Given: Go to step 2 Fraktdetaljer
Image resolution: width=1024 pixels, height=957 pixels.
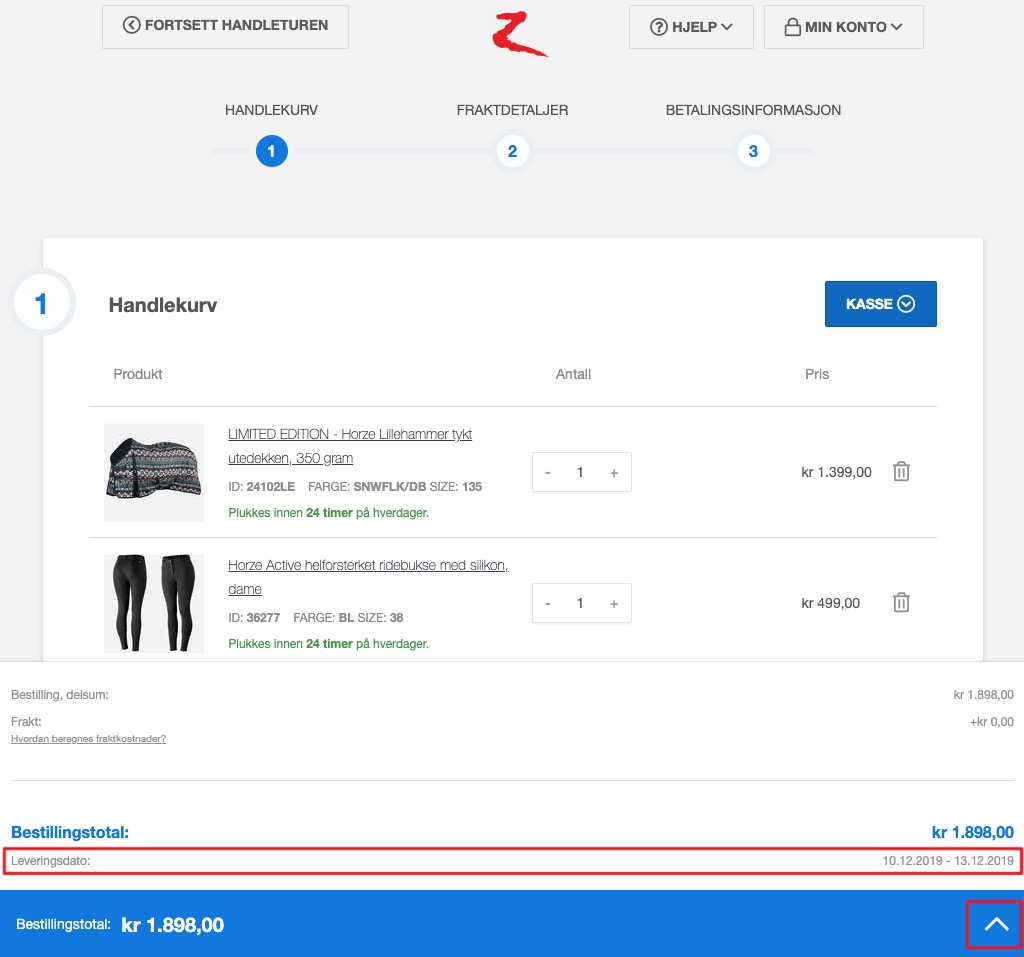Looking at the screenshot, I should tap(513, 151).
